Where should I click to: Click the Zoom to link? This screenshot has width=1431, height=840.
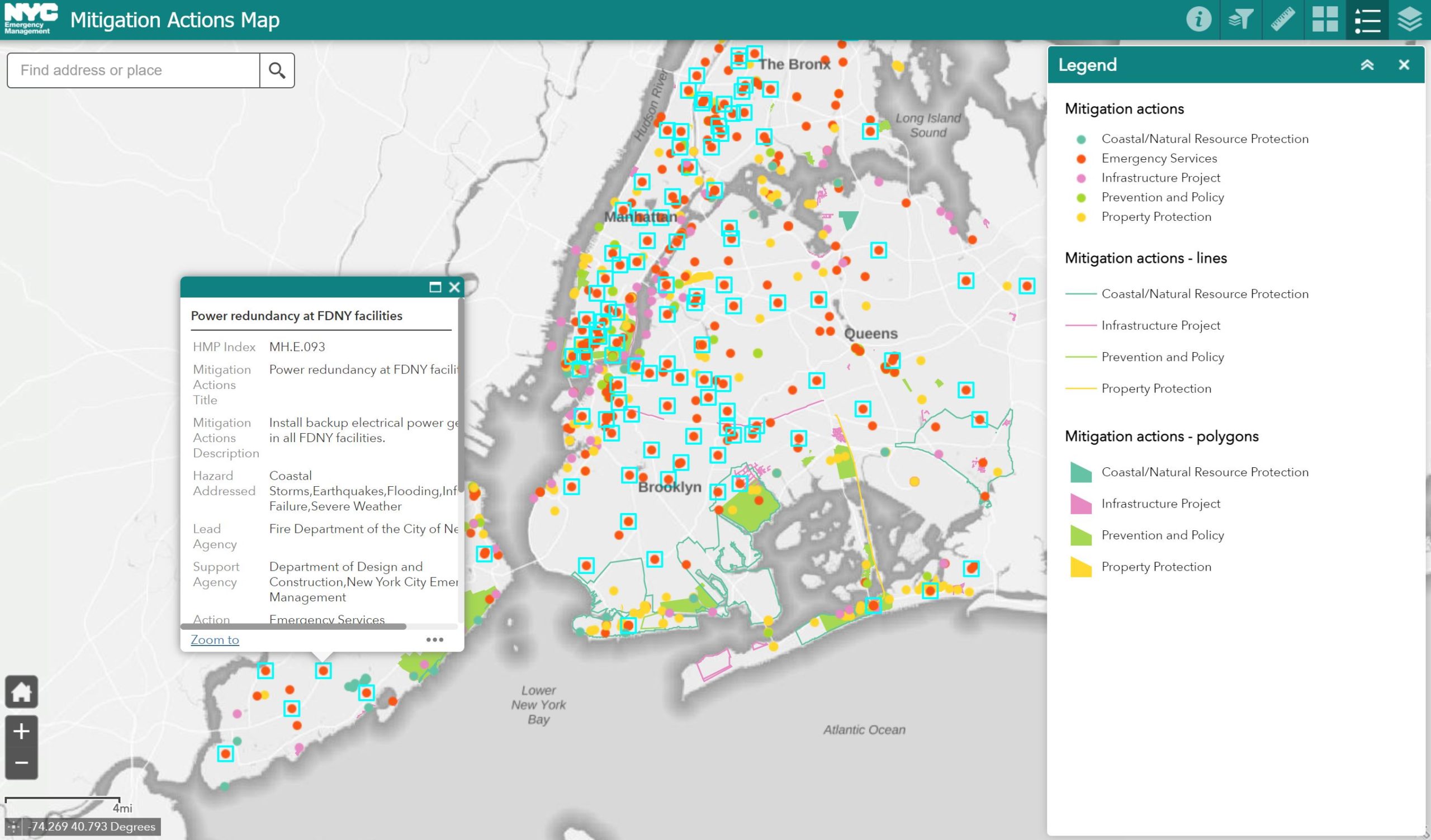click(215, 640)
